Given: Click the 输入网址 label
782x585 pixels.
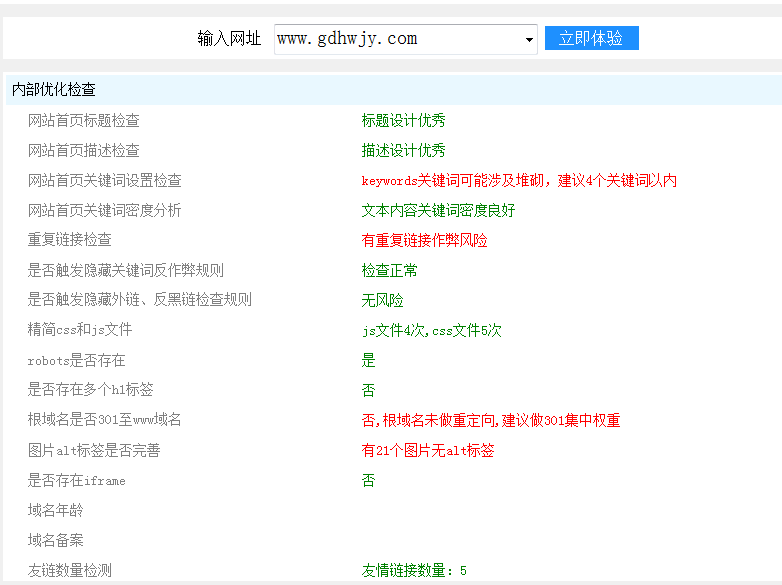Looking at the screenshot, I should (x=229, y=39).
